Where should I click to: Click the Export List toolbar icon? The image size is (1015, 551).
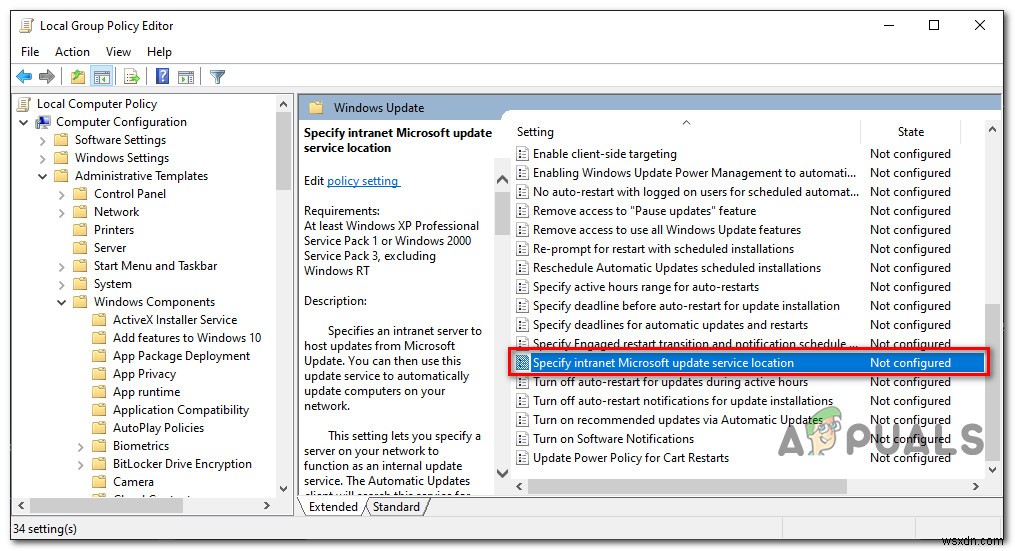click(131, 77)
